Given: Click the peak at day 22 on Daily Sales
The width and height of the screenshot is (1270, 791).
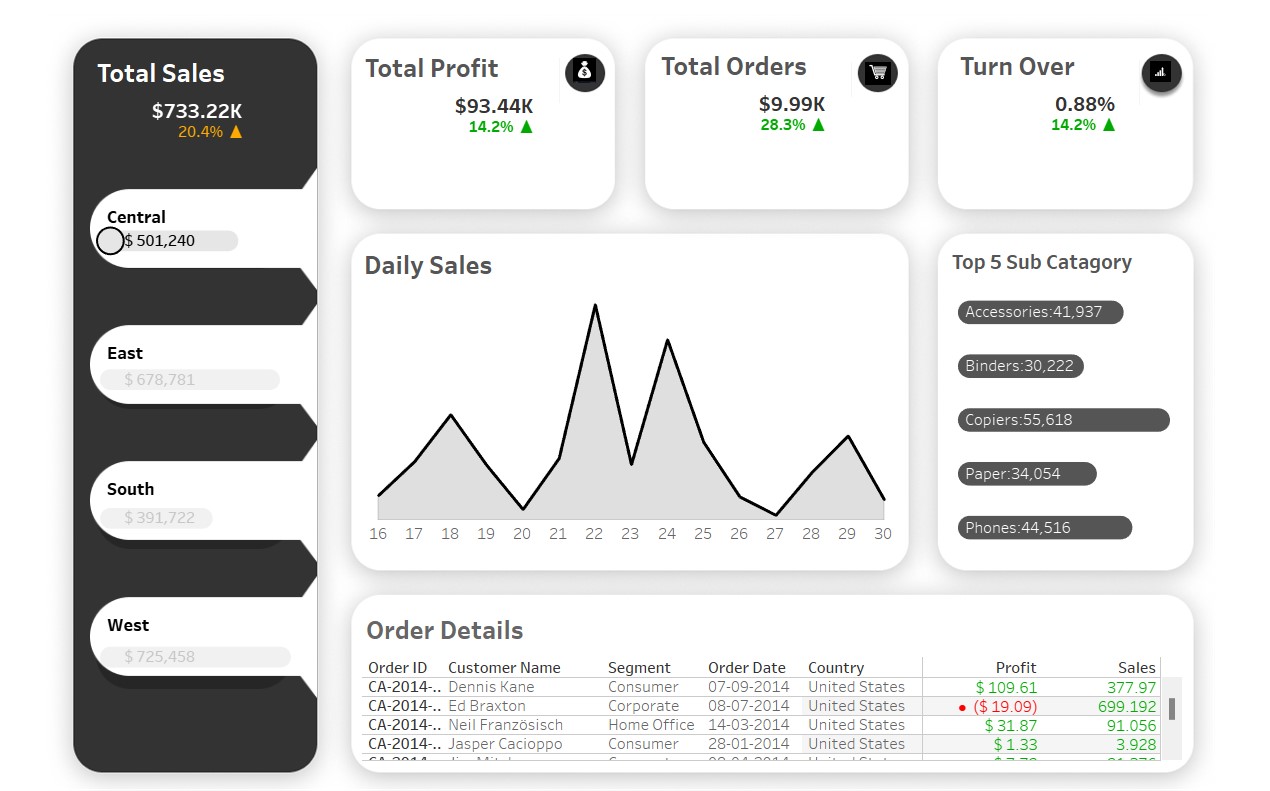Looking at the screenshot, I should (x=595, y=307).
